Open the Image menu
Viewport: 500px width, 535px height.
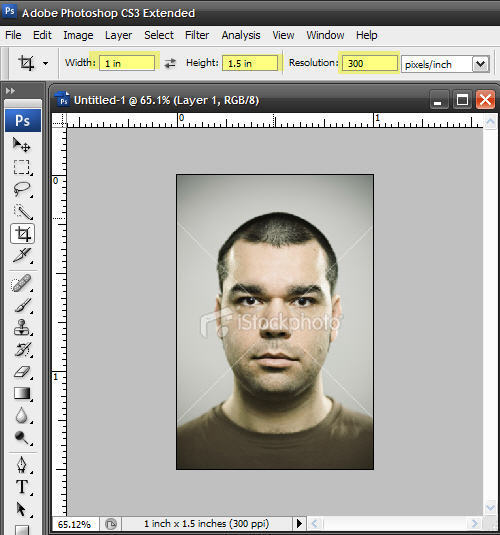[x=78, y=35]
